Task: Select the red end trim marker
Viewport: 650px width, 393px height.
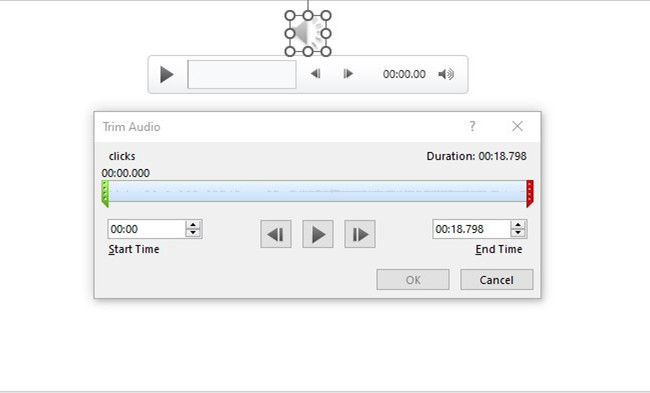Action: [x=530, y=194]
